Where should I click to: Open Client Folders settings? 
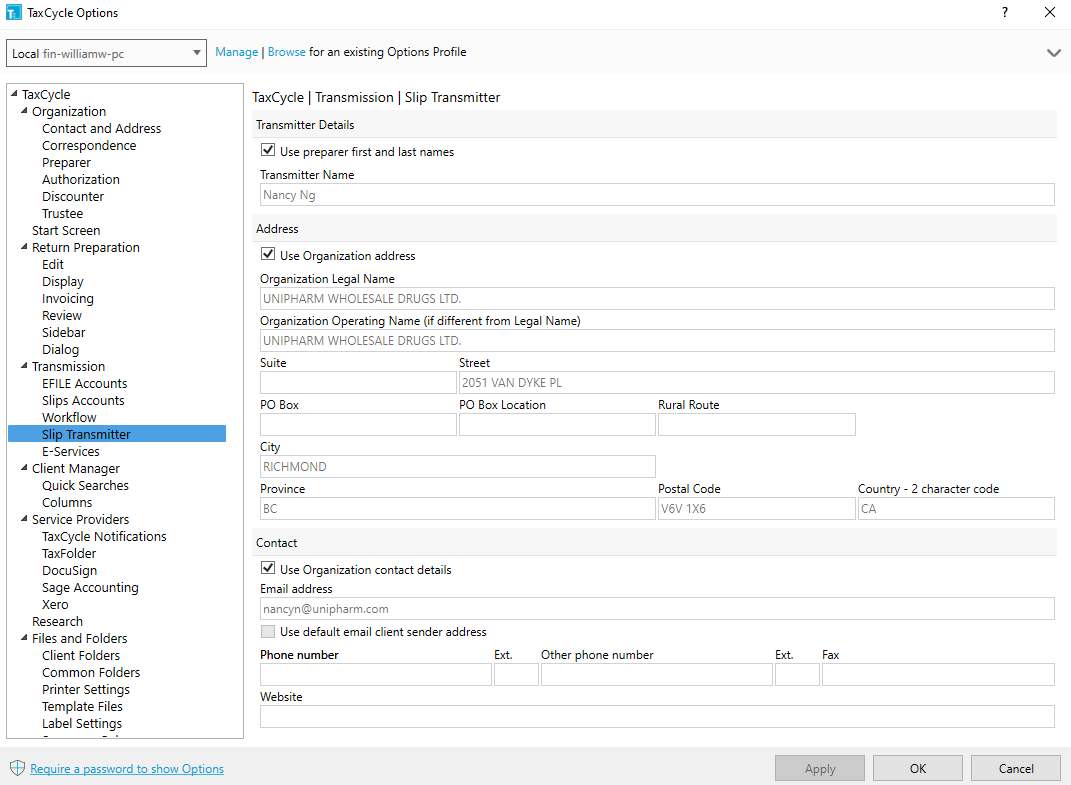pos(81,655)
